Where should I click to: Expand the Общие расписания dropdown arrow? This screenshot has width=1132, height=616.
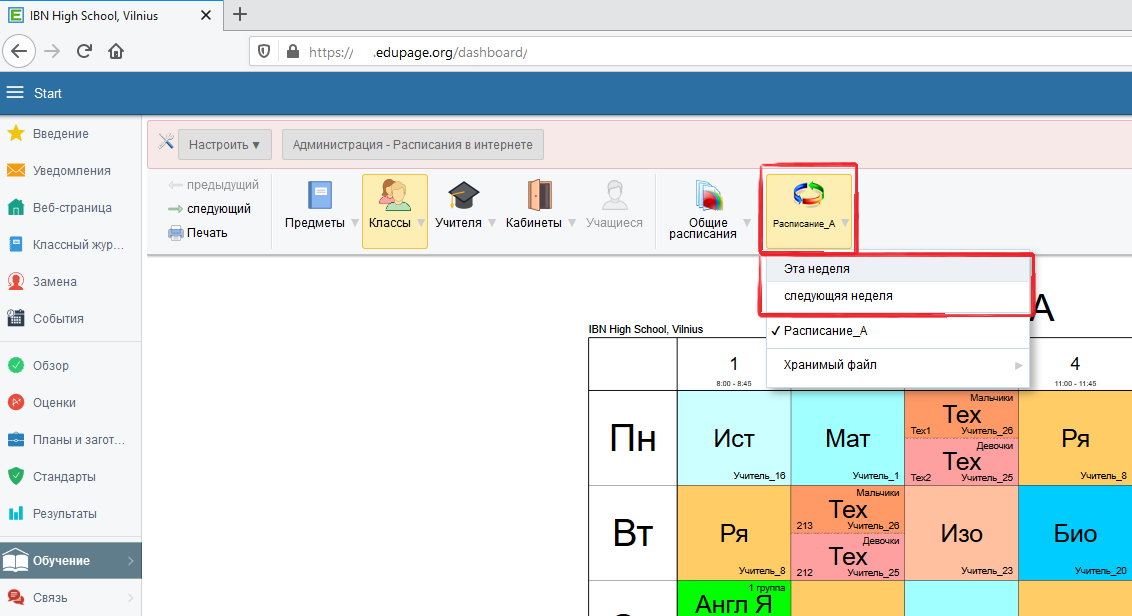pos(747,222)
